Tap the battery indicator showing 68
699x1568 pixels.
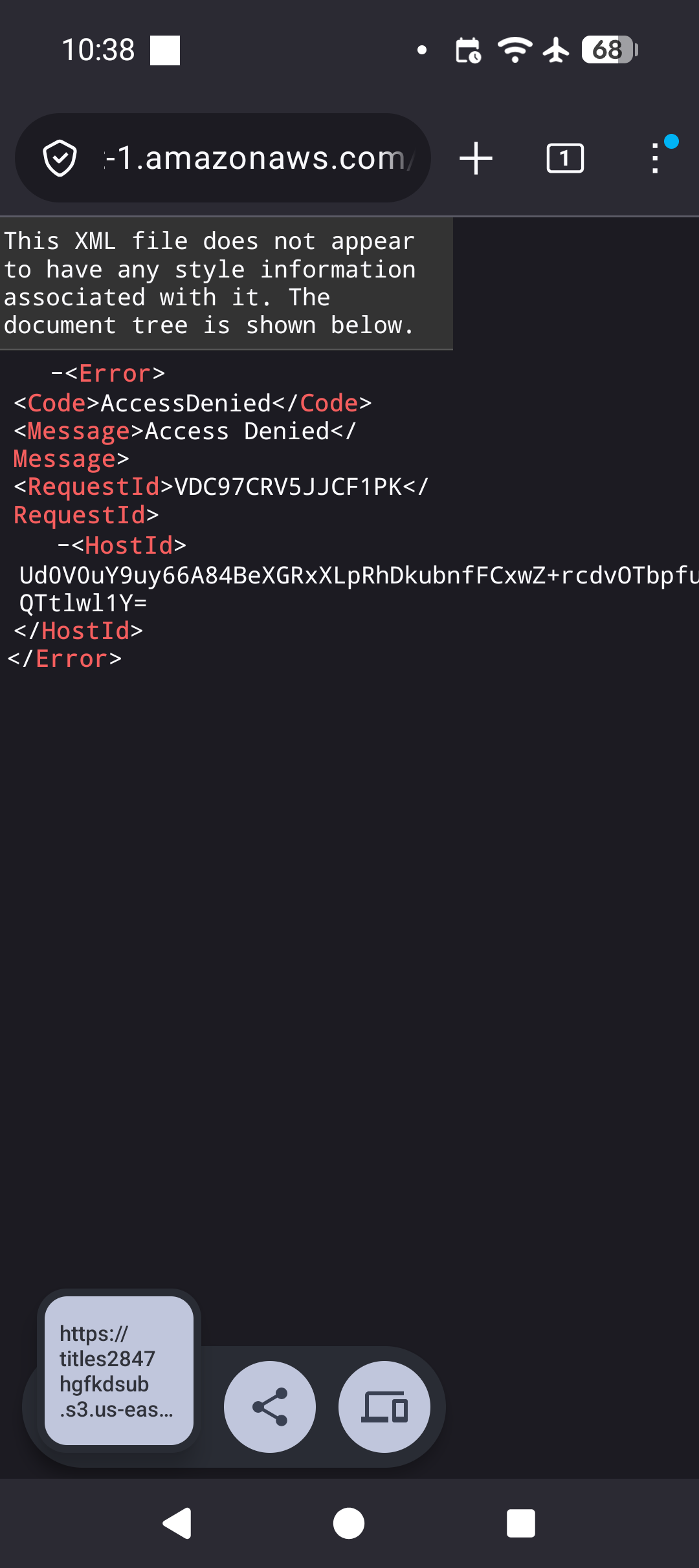point(610,50)
